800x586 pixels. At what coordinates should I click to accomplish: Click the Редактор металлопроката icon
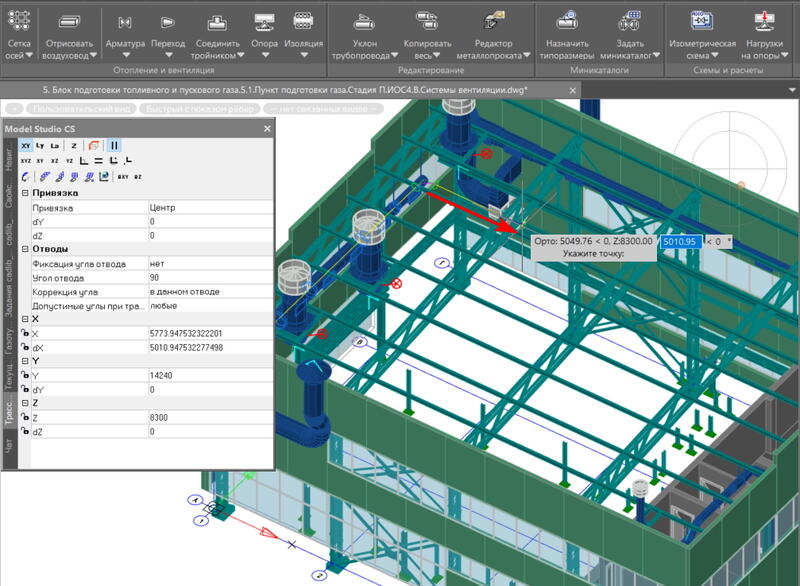(x=493, y=21)
